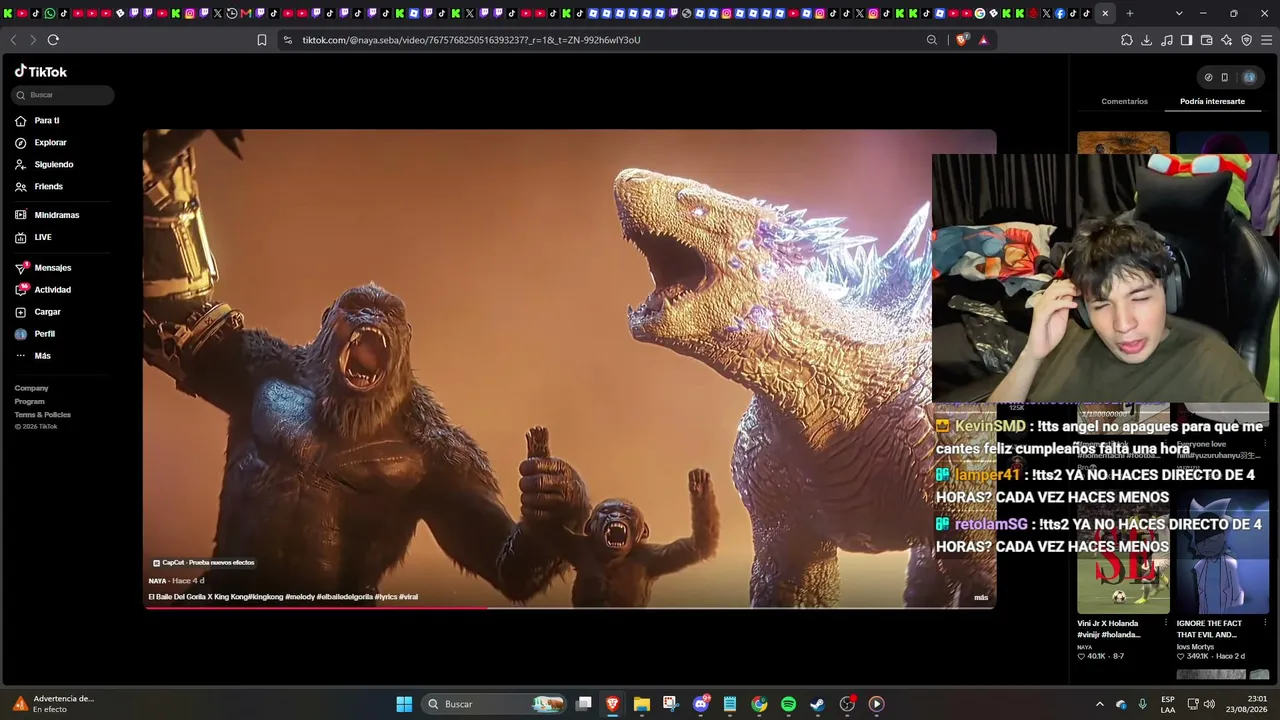Open Spotify from the taskbar

coord(788,704)
